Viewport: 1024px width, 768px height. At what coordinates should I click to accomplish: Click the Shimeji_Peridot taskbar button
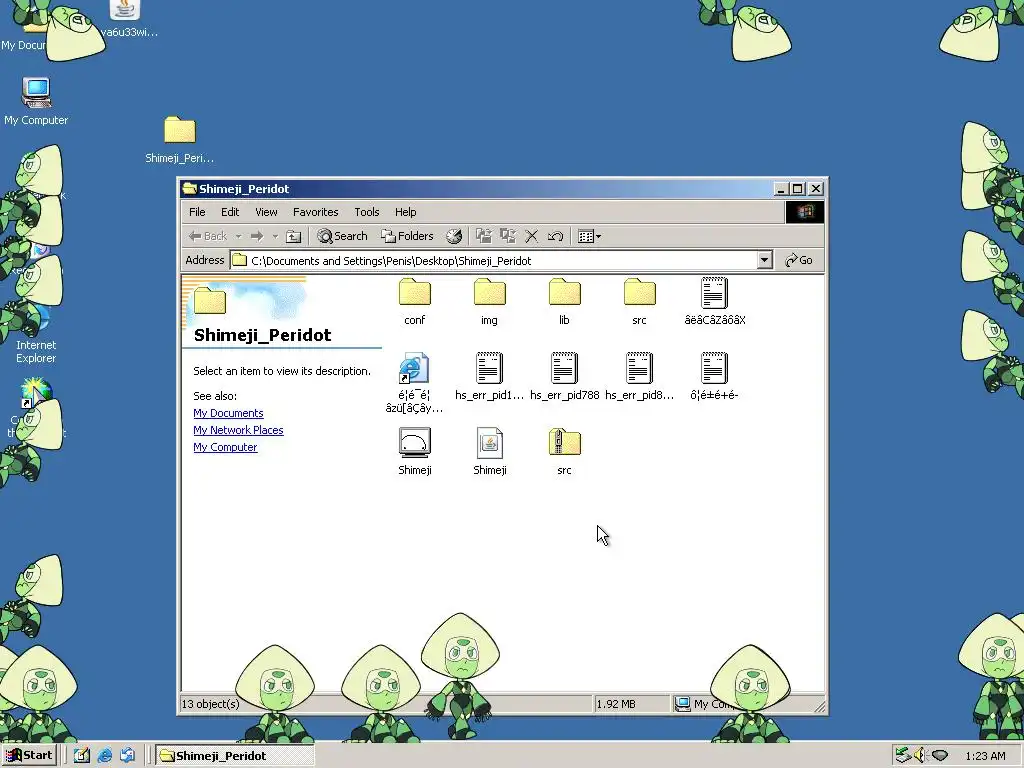tap(235, 756)
